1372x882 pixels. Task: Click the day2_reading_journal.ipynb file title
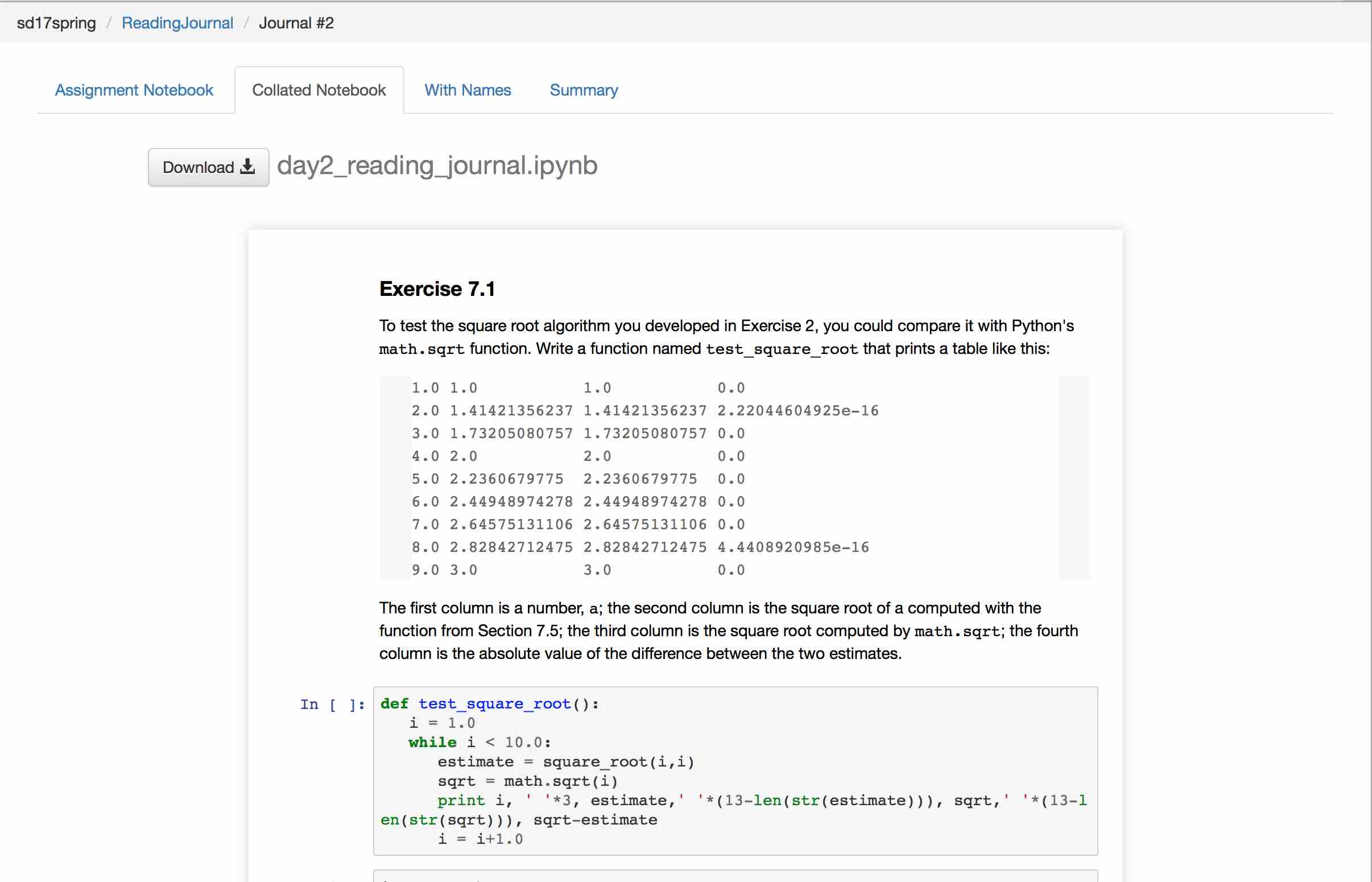(437, 166)
